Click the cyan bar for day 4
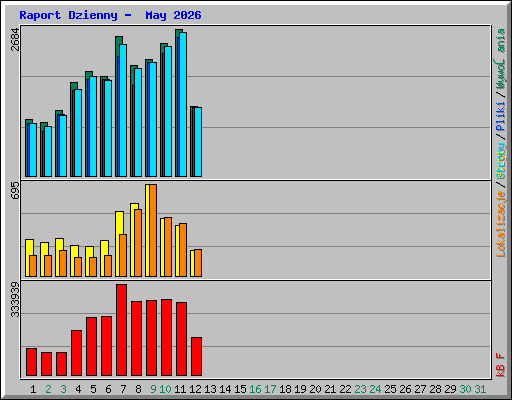The height and width of the screenshot is (400, 512). coord(78,133)
